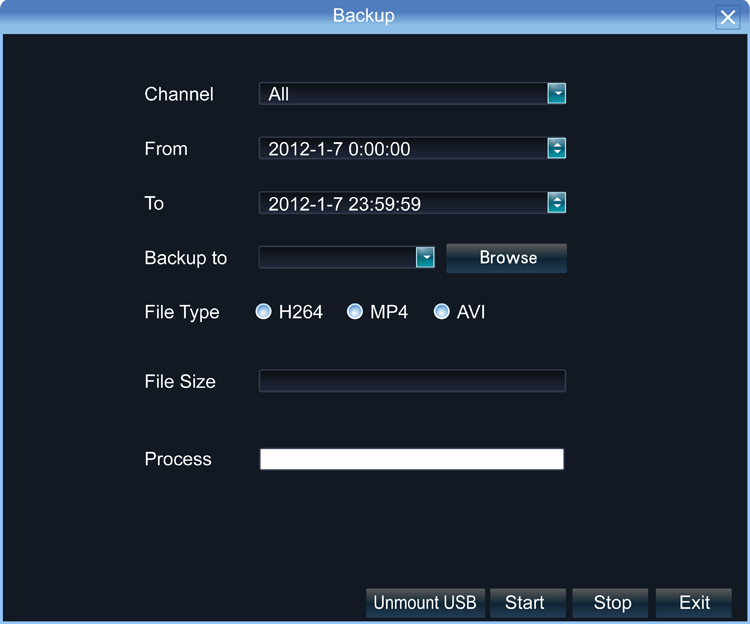
Task: Click the File Type label
Action: coord(182,312)
